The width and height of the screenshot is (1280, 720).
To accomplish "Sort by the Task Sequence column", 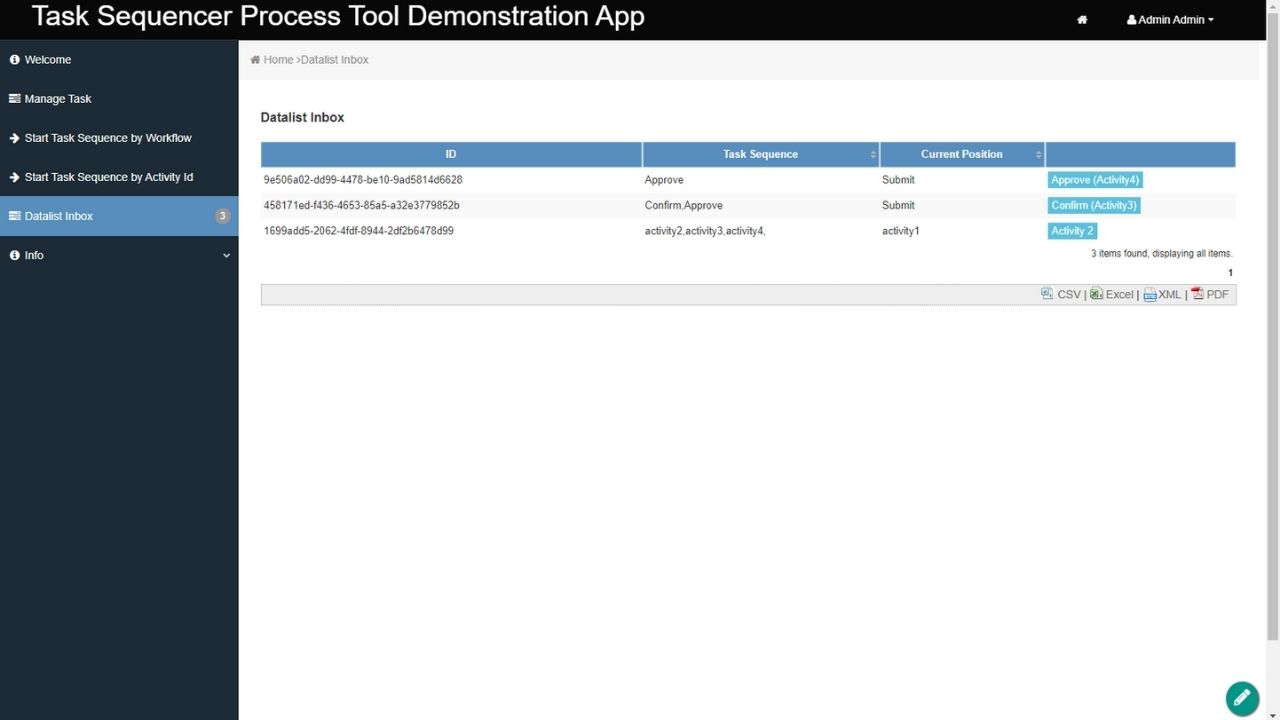I will (x=760, y=154).
